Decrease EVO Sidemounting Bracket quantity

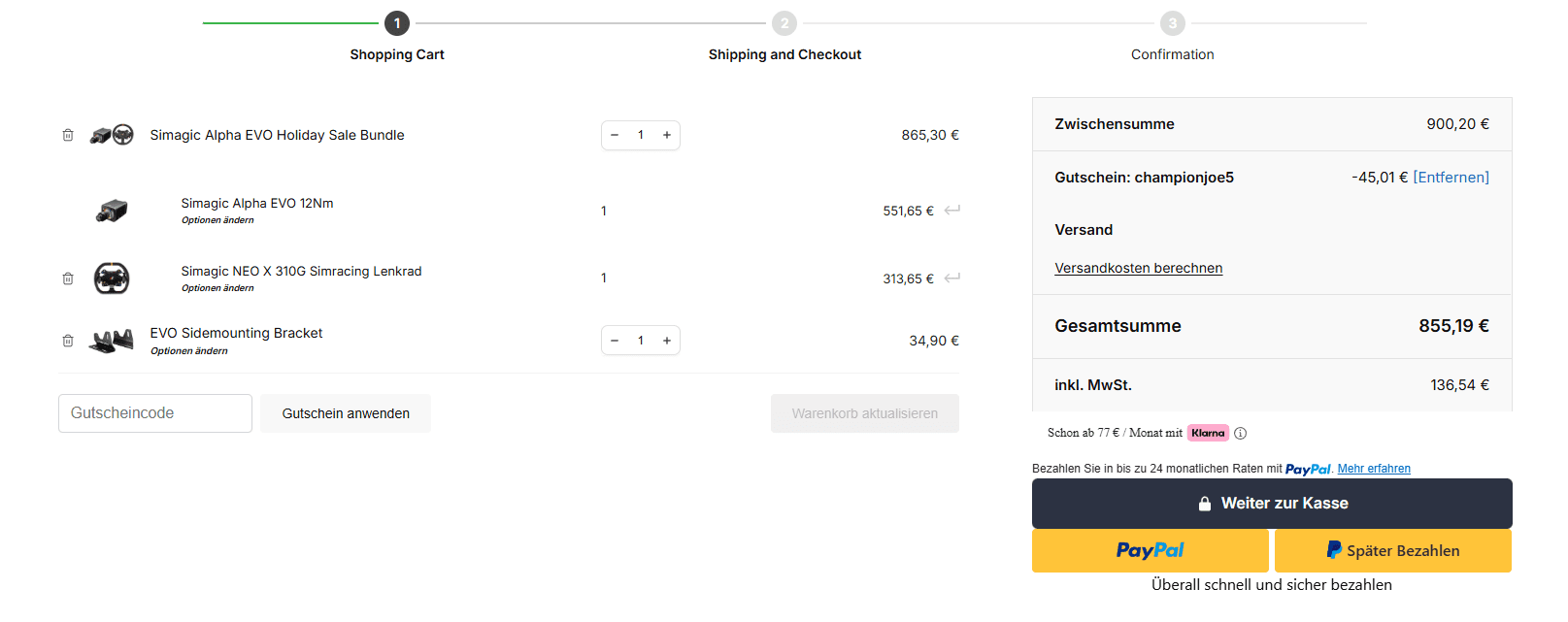tap(615, 341)
